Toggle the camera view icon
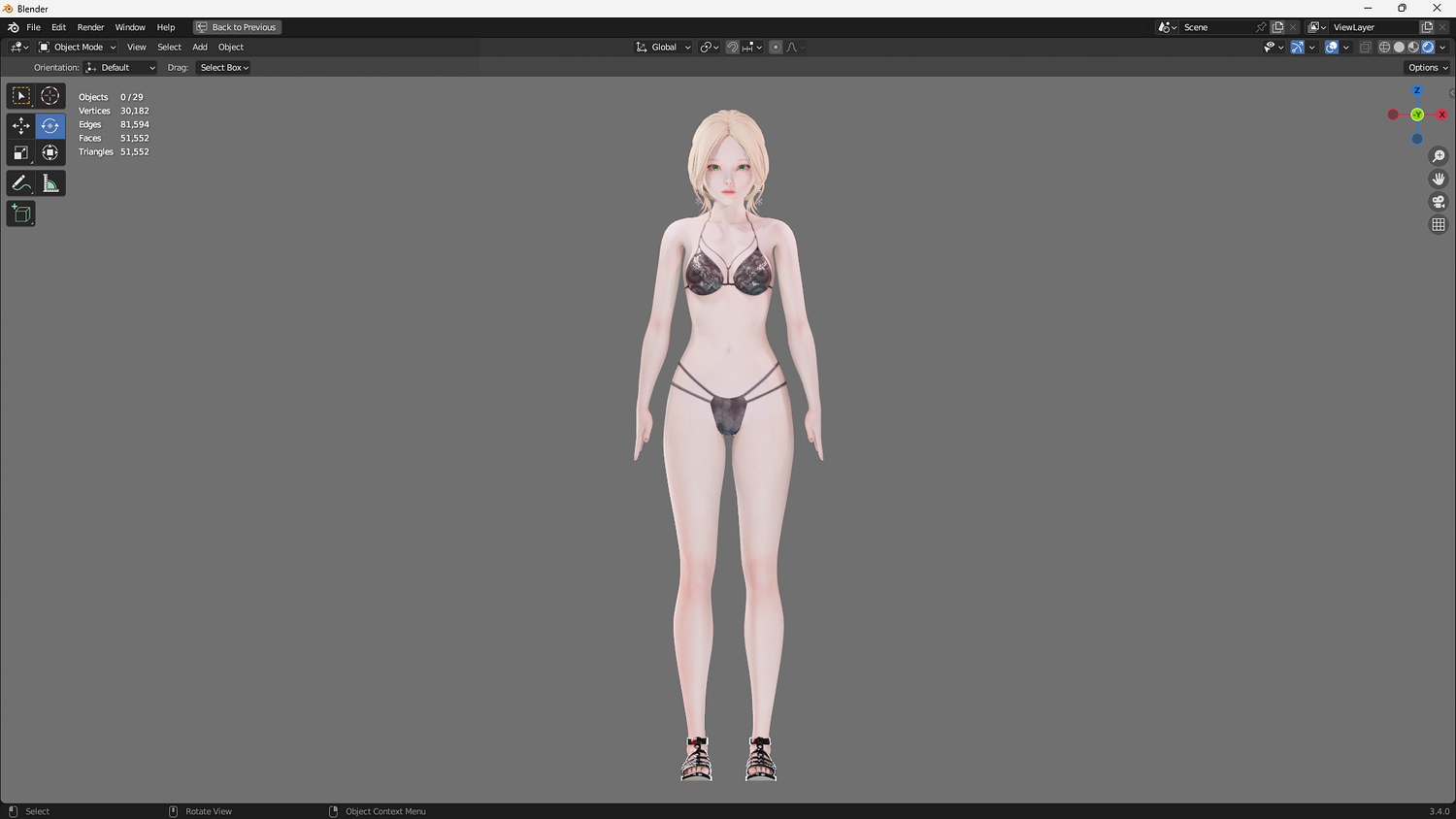This screenshot has width=1456, height=819. click(1439, 202)
